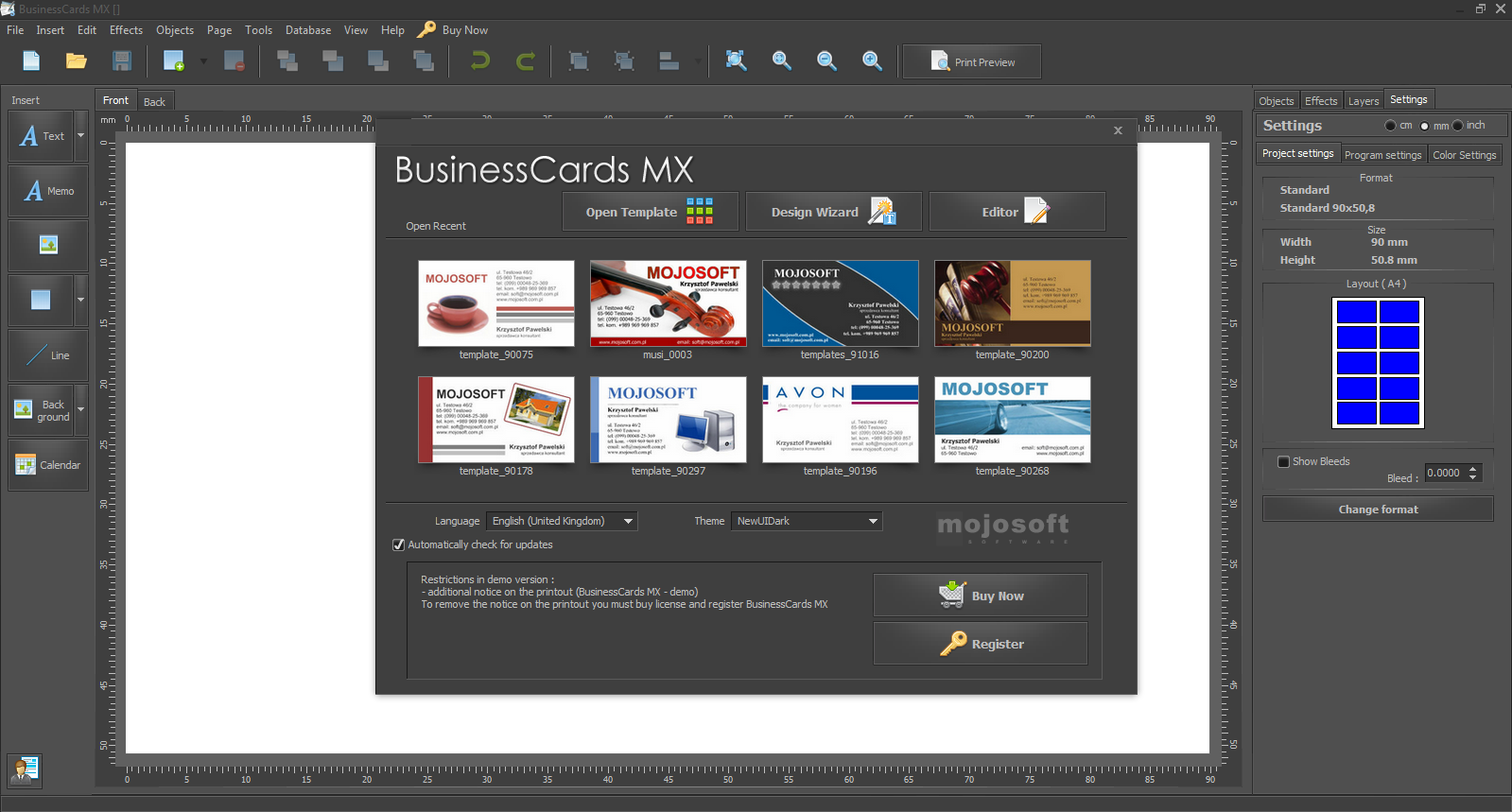Viewport: 1512px width, 812px height.
Task: Open a file with the folder icon
Action: click(77, 61)
